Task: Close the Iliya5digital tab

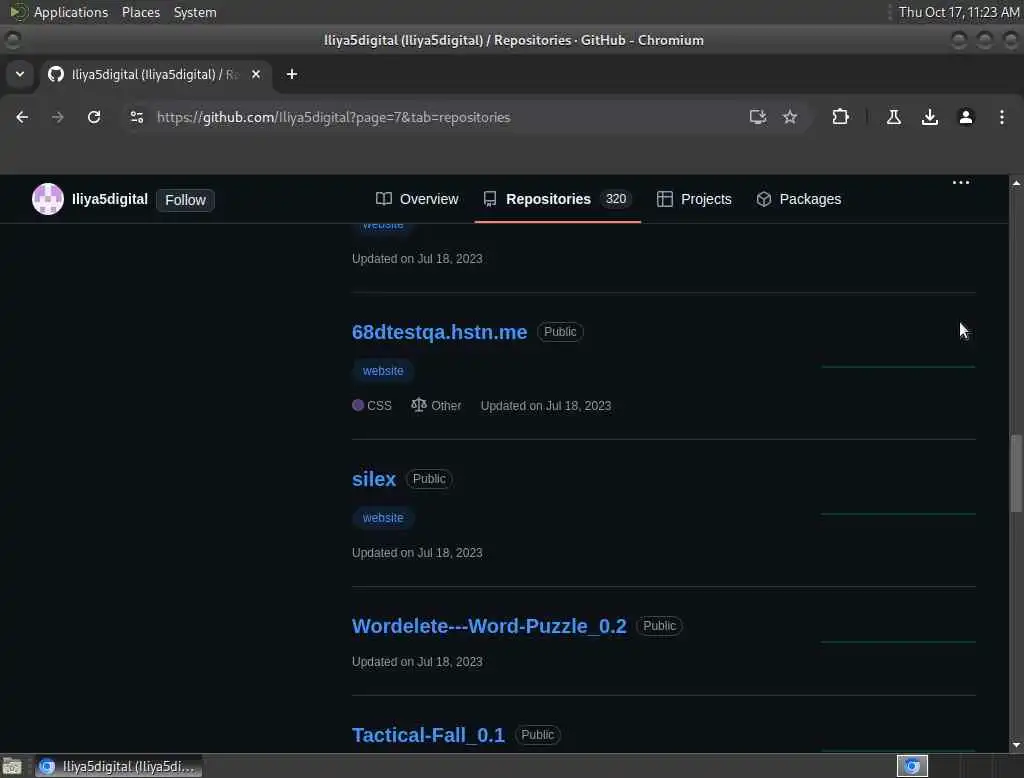Action: point(256,74)
